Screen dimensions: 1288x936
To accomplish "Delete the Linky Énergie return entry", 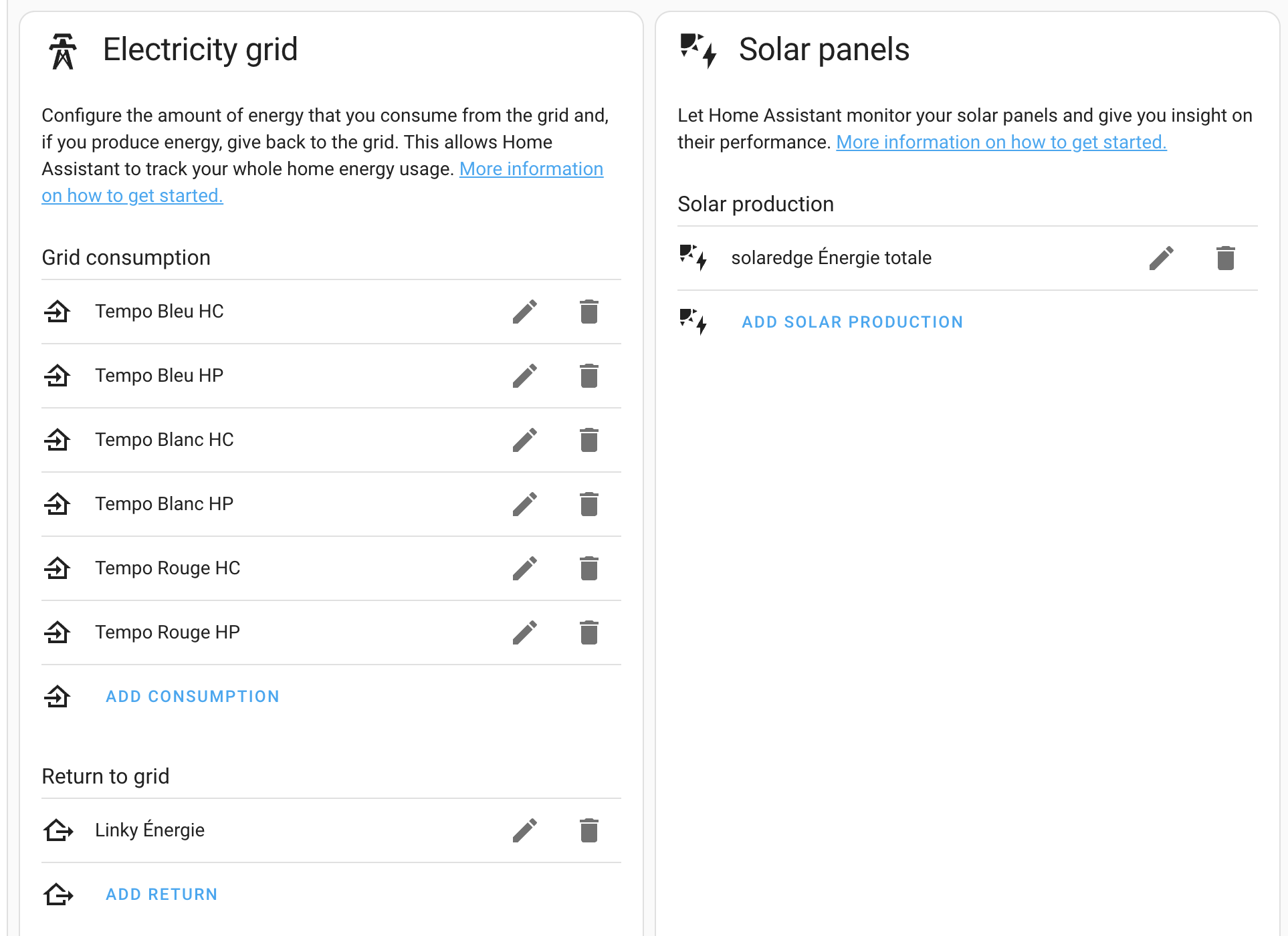I will [588, 830].
